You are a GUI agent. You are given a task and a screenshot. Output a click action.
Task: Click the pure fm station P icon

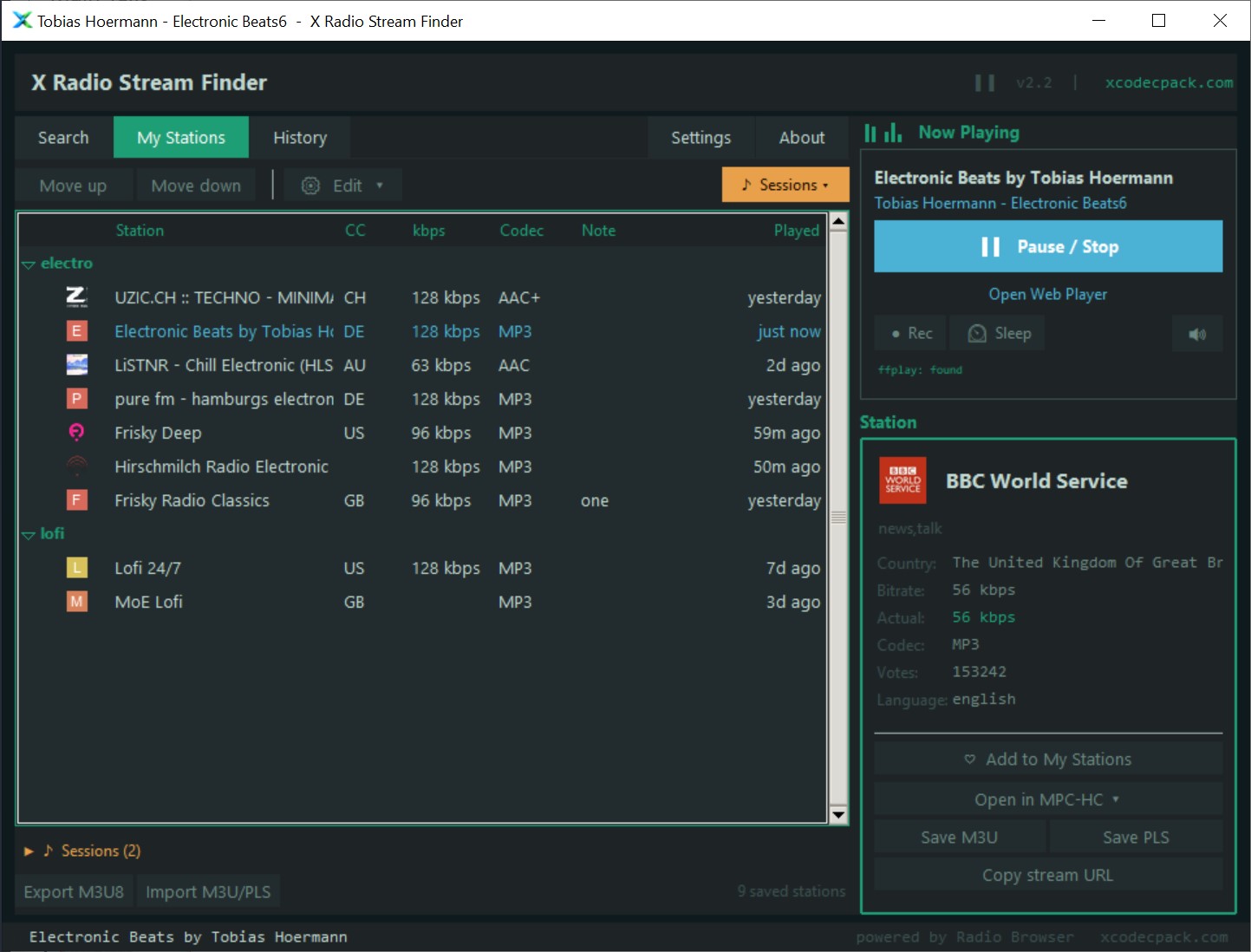[77, 399]
